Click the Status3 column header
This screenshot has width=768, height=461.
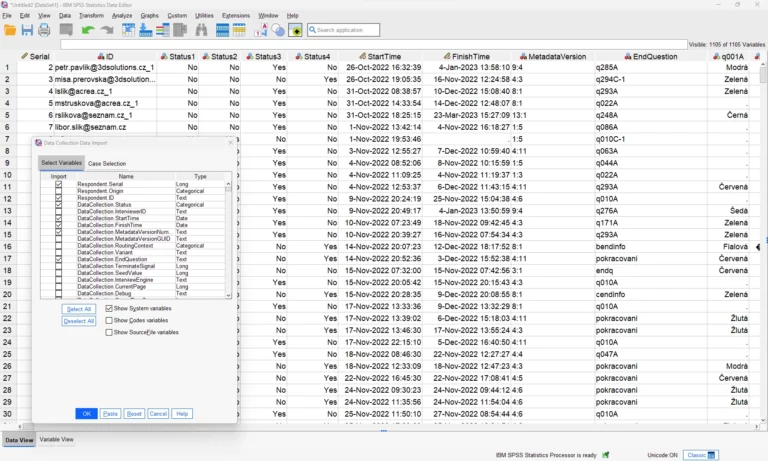(x=264, y=56)
